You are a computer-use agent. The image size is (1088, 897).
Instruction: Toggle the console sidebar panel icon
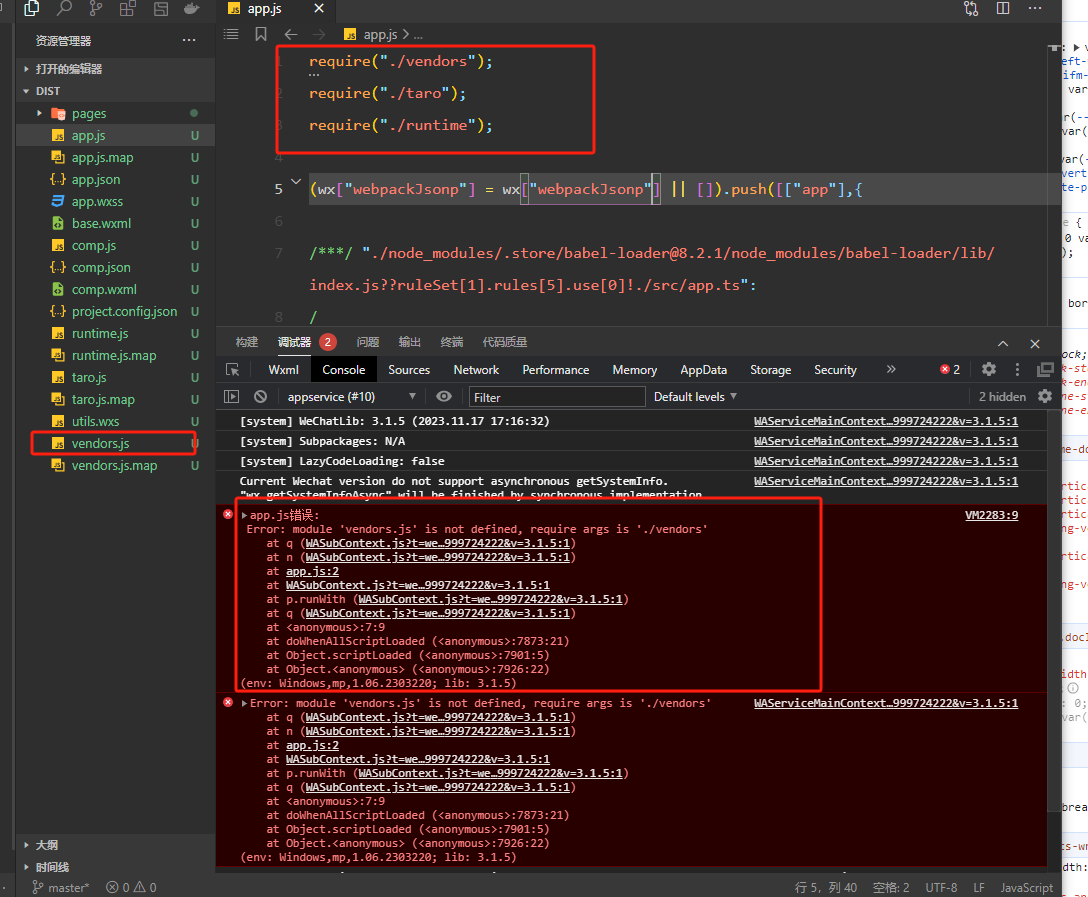click(232, 397)
